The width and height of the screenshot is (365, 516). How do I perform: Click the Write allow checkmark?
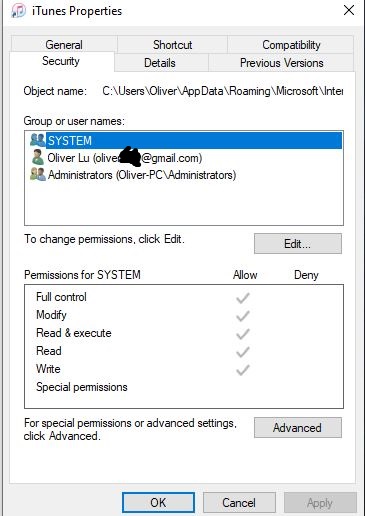pos(243,370)
